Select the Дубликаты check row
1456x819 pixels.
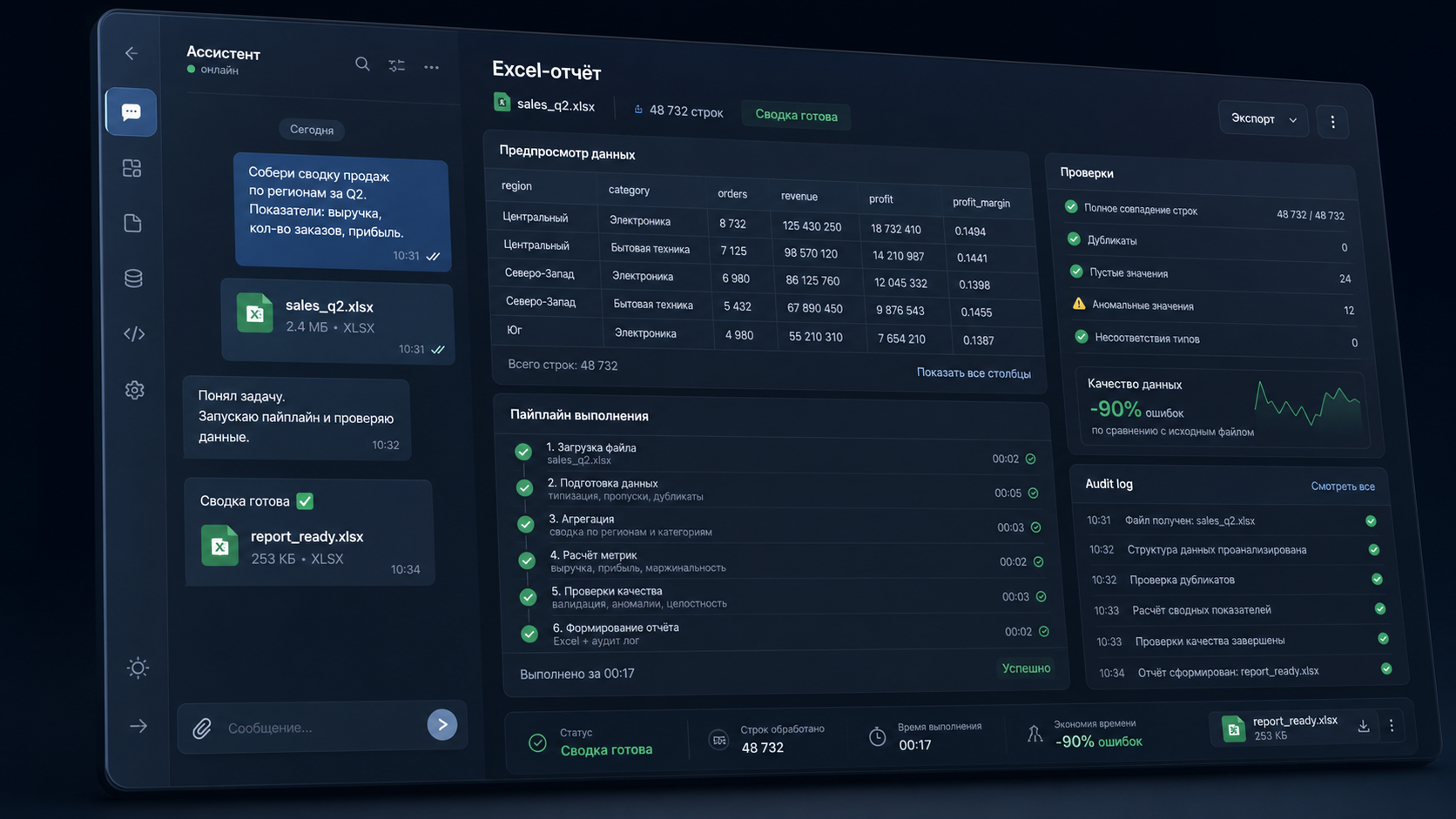pos(1208,244)
